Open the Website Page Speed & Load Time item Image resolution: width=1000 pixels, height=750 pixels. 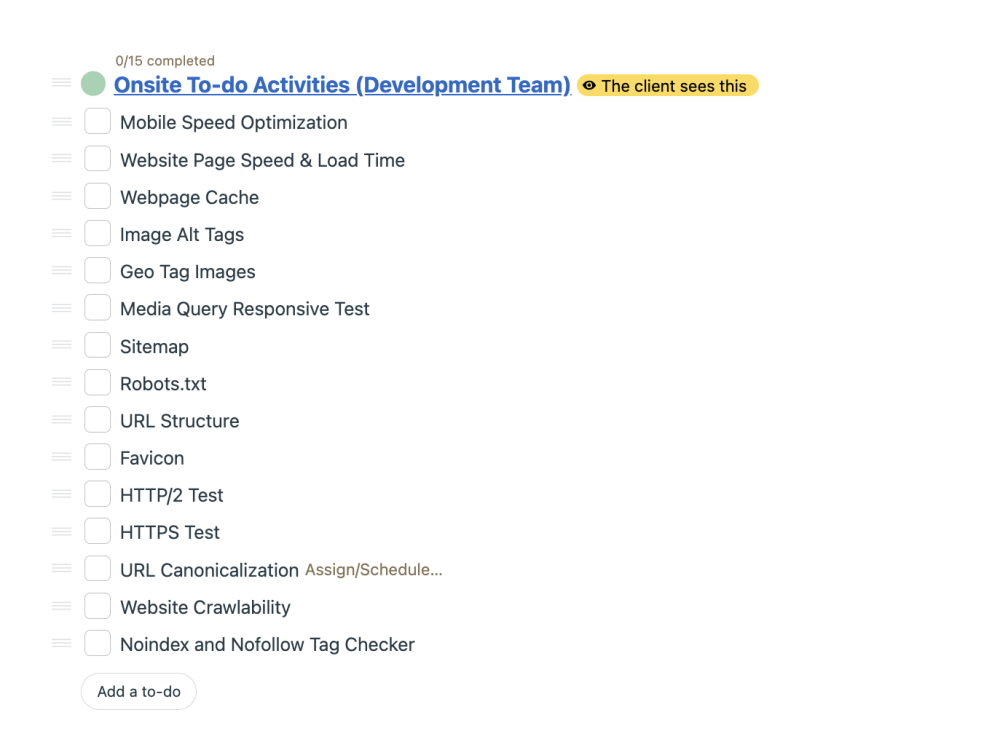(x=263, y=160)
